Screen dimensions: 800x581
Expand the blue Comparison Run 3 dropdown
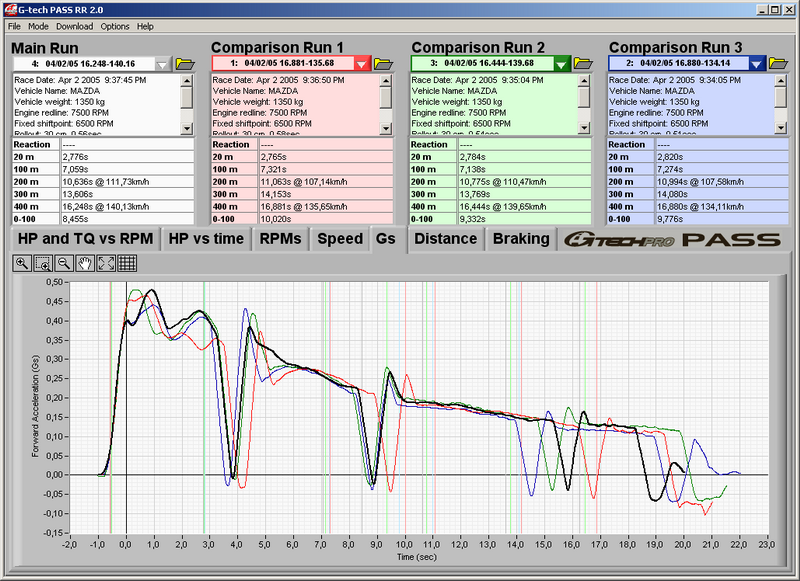point(756,64)
